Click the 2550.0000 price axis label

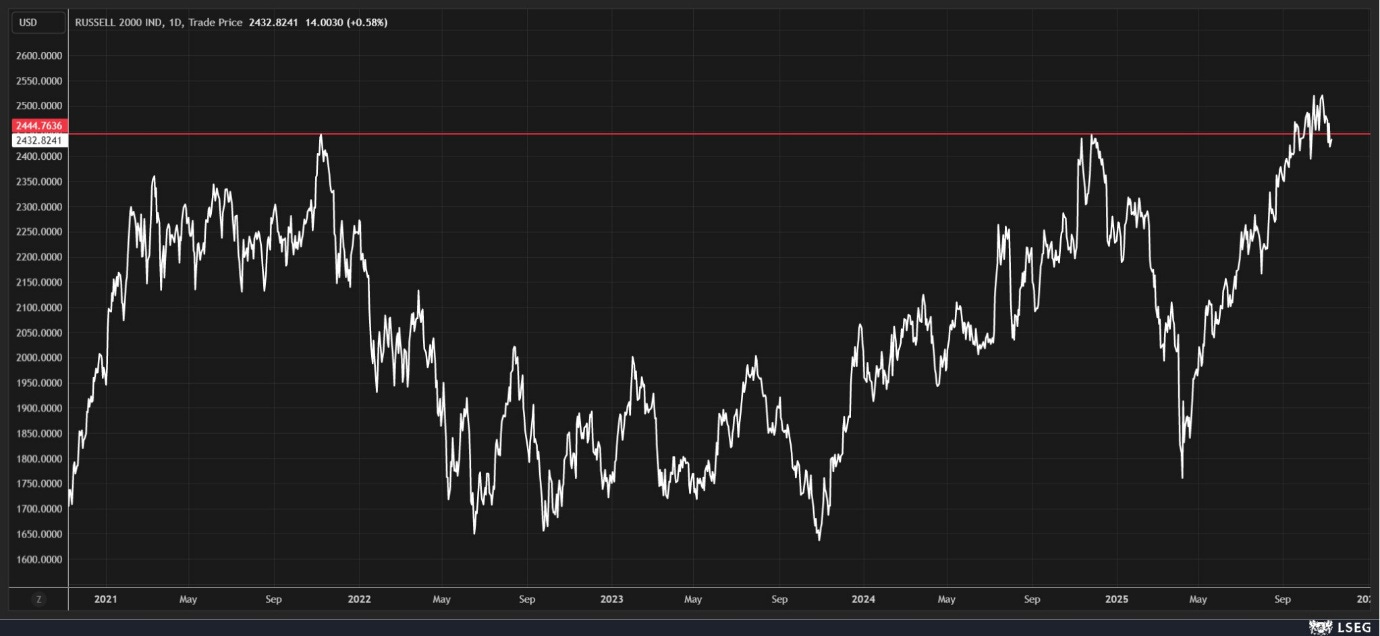40,81
